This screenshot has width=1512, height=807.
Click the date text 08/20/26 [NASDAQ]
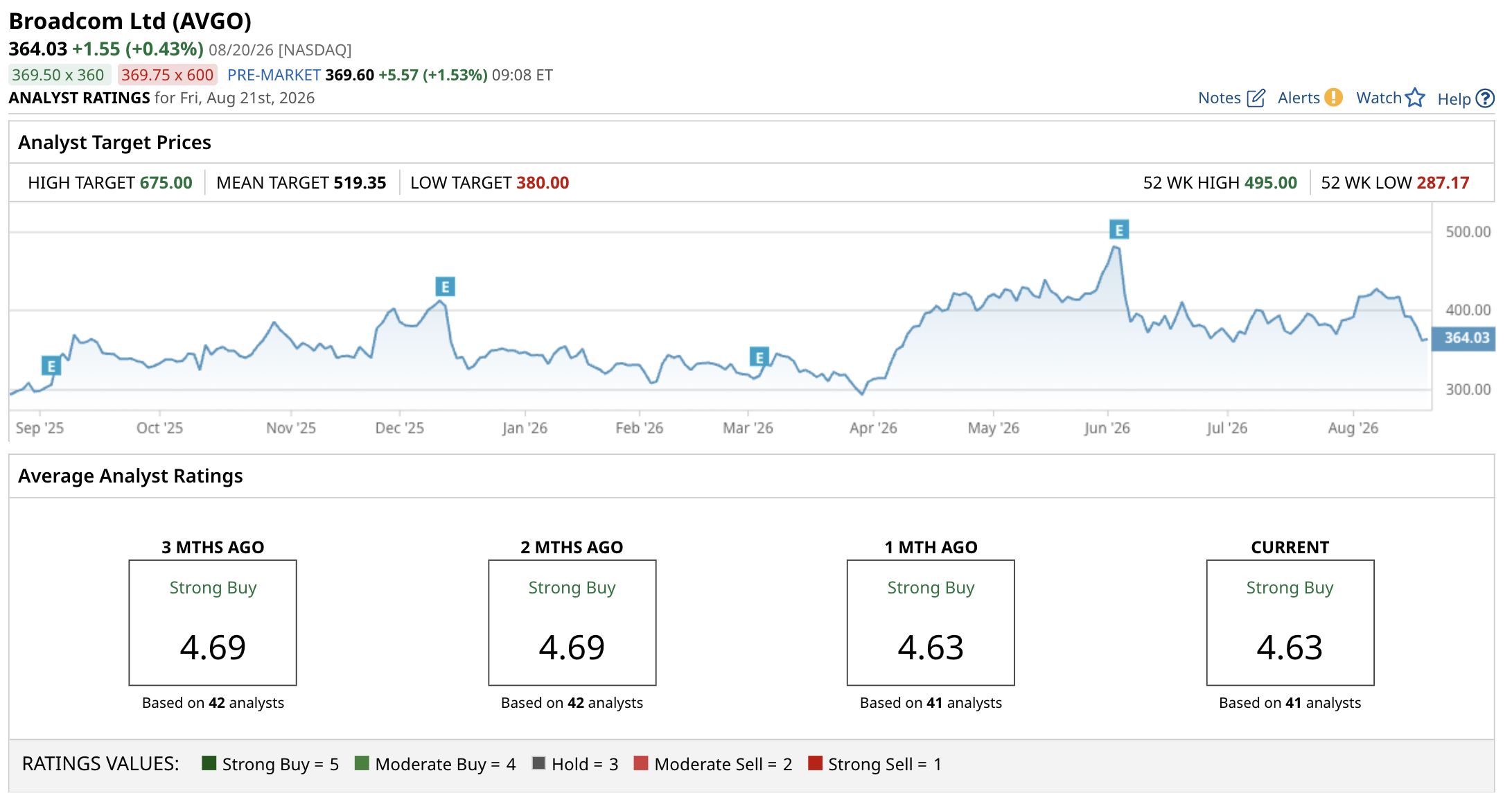click(x=280, y=50)
